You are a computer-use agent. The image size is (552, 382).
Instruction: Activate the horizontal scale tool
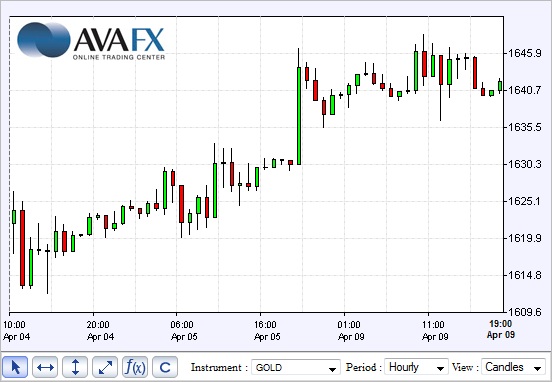pos(45,367)
